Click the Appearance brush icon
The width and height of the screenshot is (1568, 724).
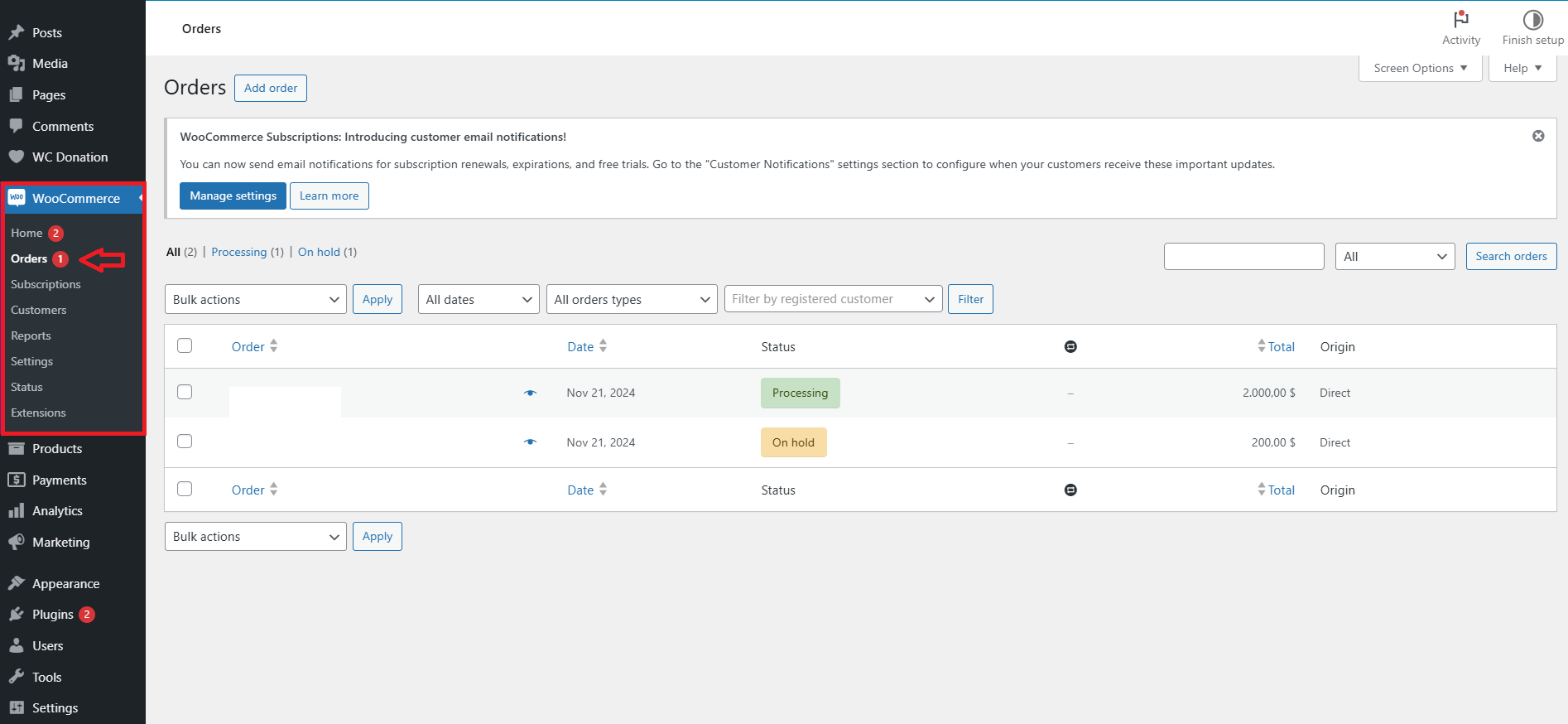[16, 583]
